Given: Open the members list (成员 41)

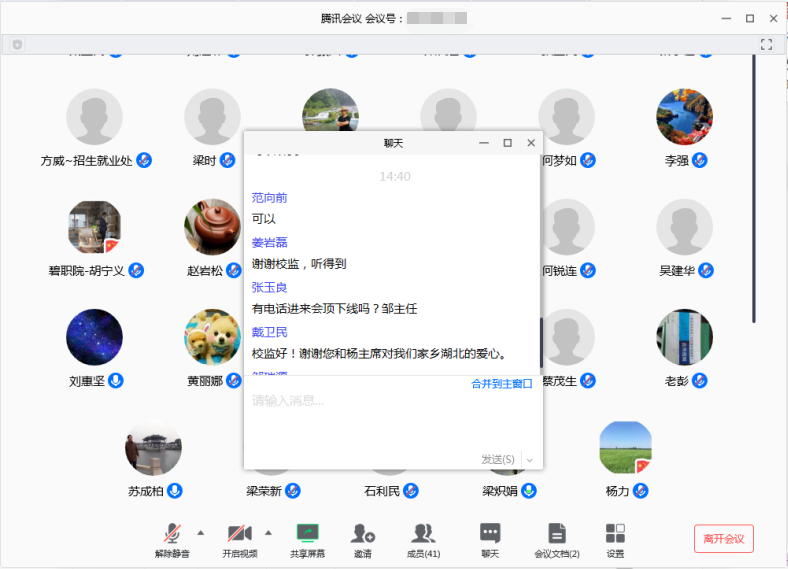Looking at the screenshot, I should [423, 533].
